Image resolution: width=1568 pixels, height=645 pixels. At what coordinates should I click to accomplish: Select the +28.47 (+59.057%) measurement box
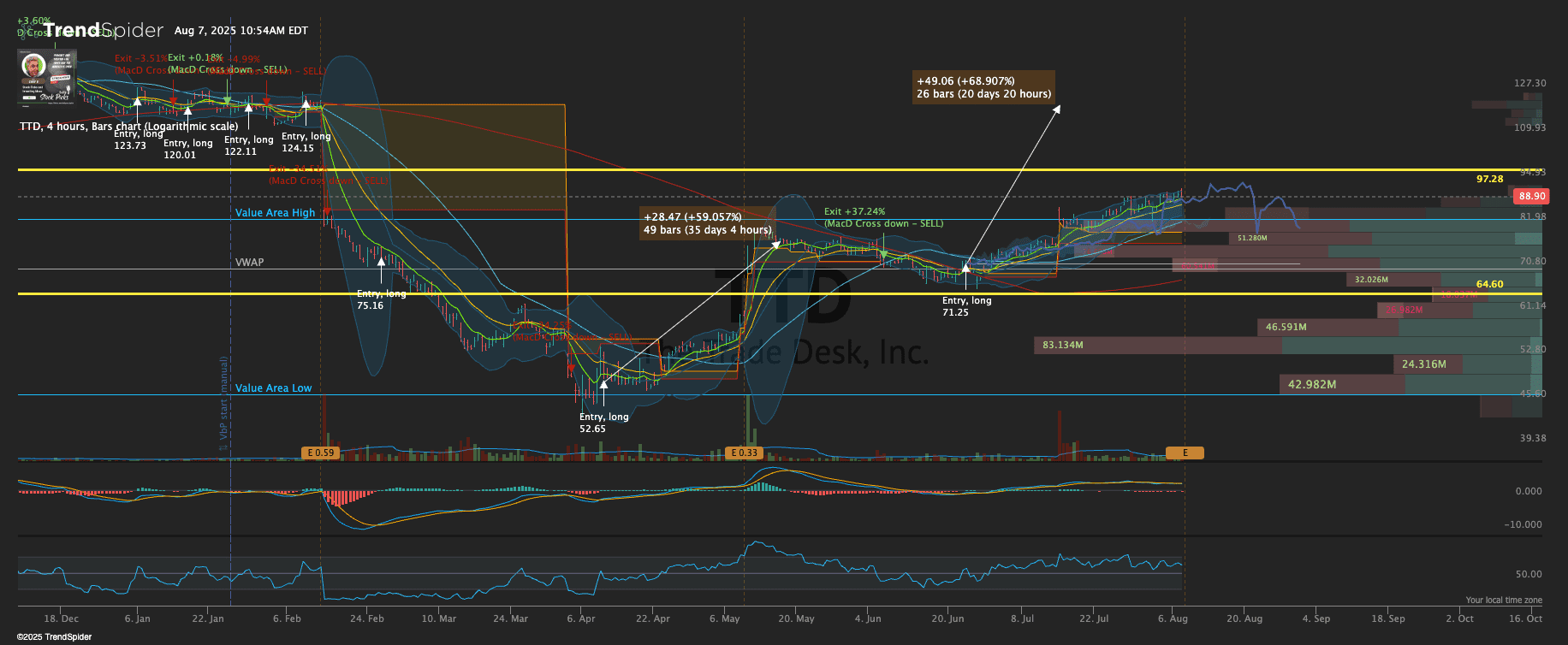[707, 223]
